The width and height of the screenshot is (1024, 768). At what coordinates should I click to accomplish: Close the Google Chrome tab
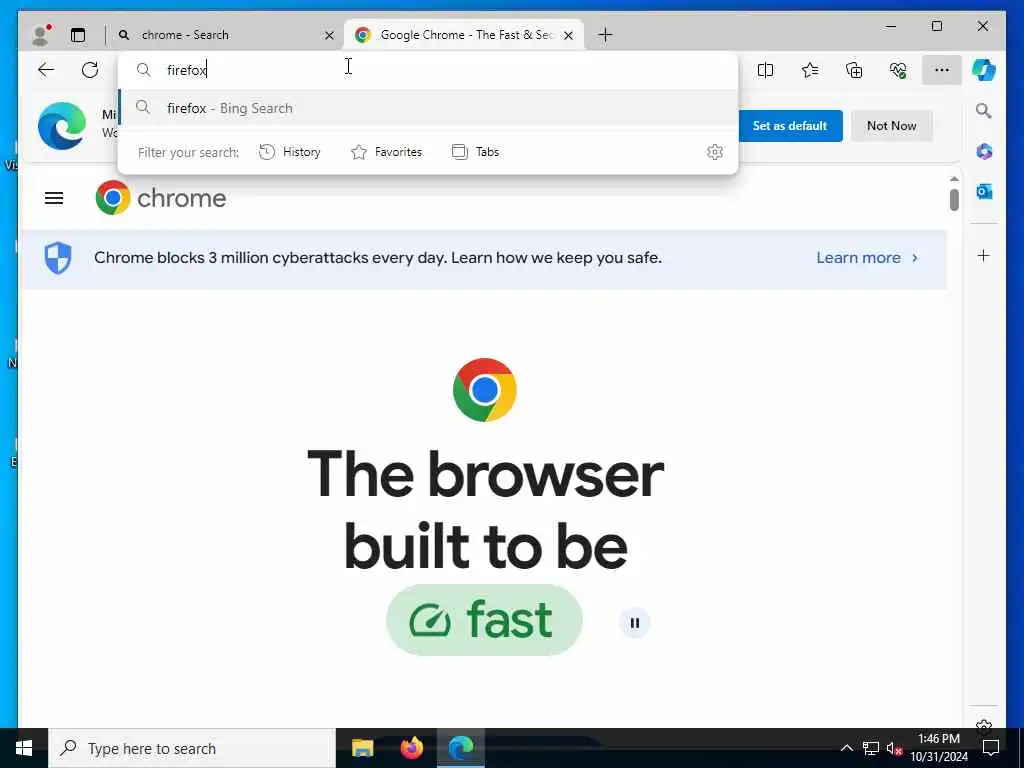568,35
